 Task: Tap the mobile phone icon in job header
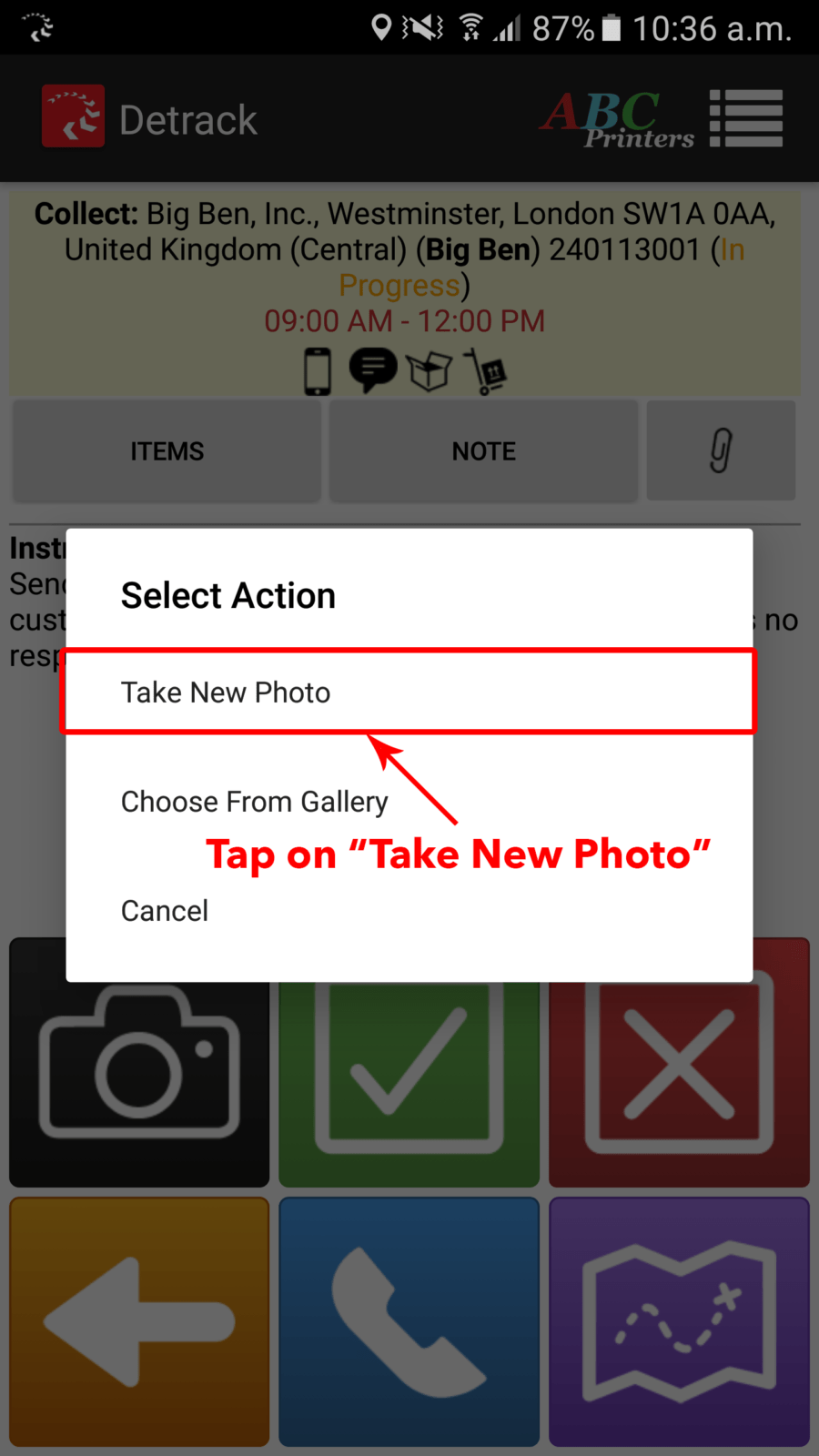coord(317,371)
